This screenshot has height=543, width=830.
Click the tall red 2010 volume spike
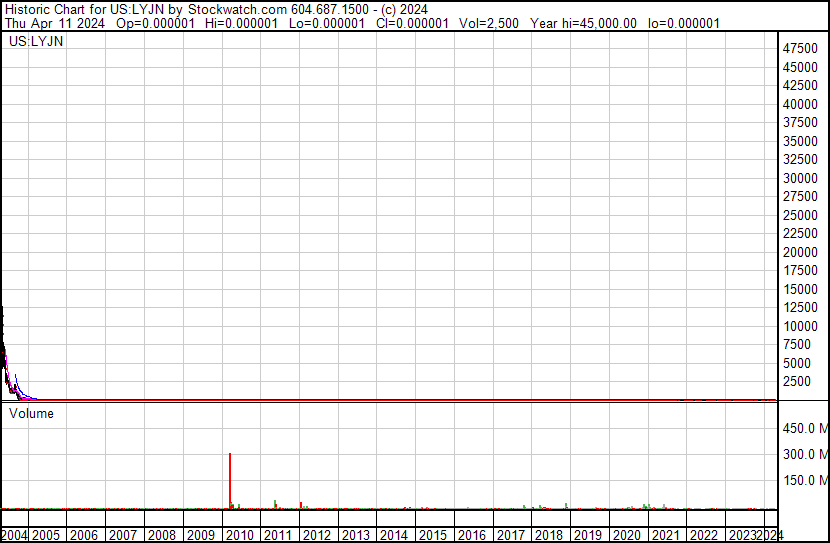(230, 481)
